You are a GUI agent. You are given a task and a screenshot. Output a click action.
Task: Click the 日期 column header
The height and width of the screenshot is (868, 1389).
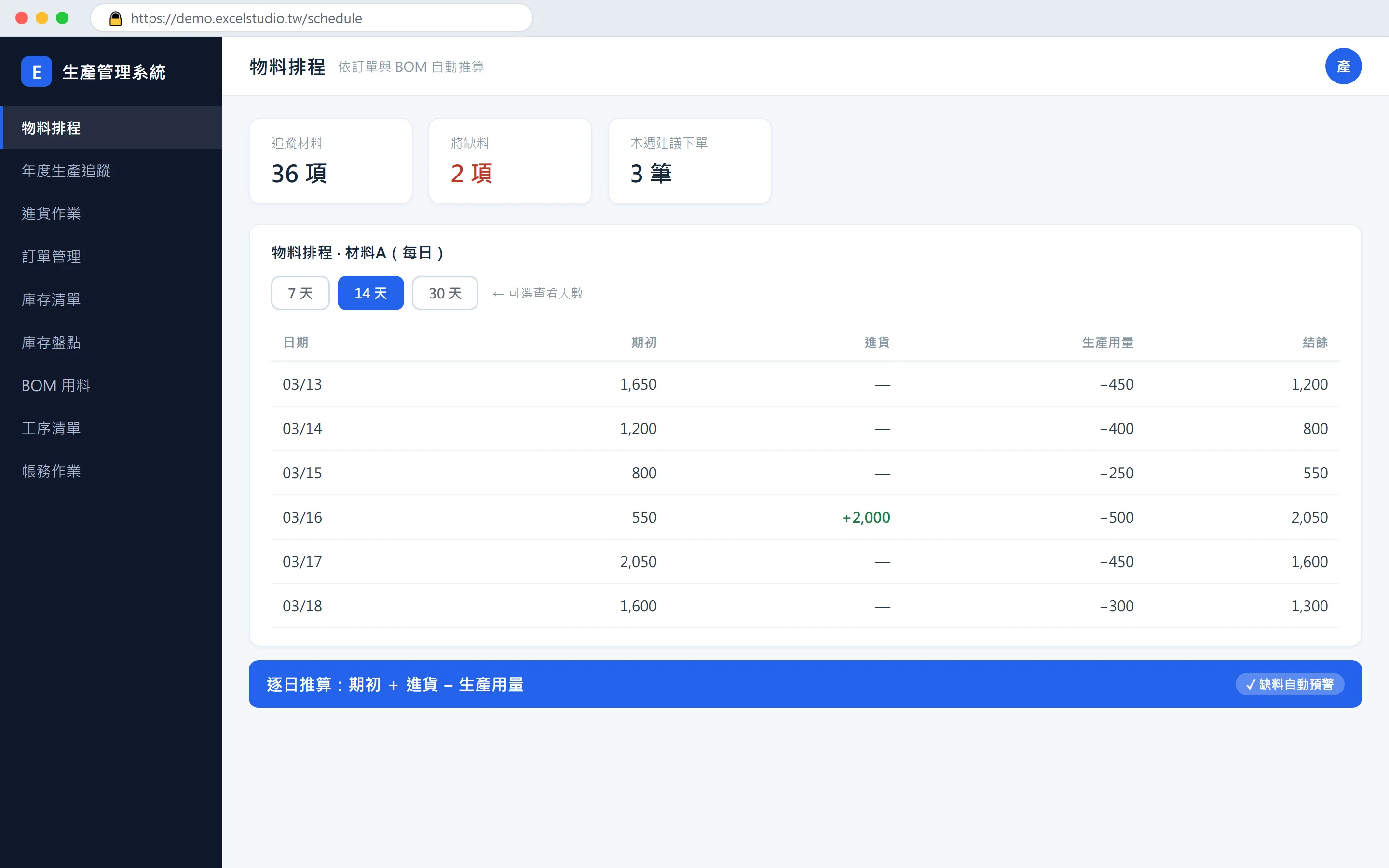tap(296, 342)
